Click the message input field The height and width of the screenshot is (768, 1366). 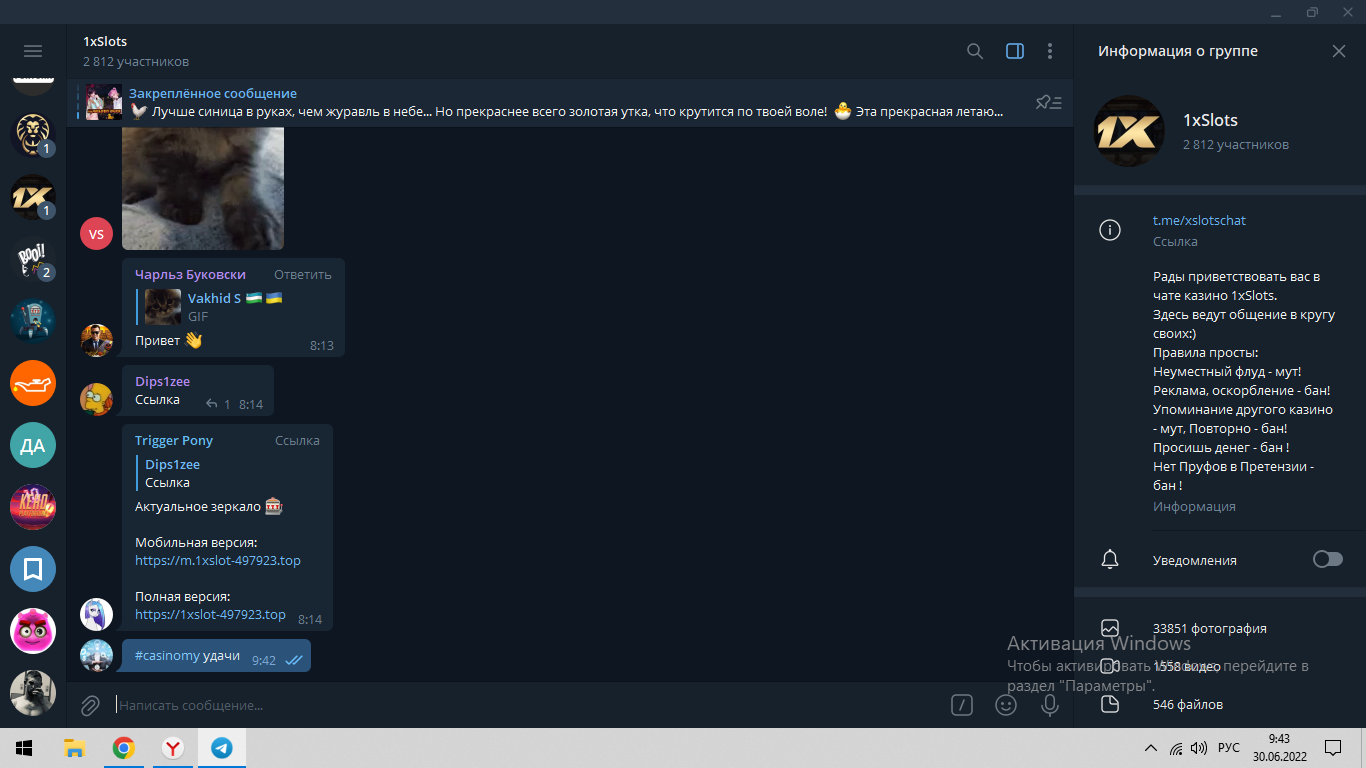point(525,705)
